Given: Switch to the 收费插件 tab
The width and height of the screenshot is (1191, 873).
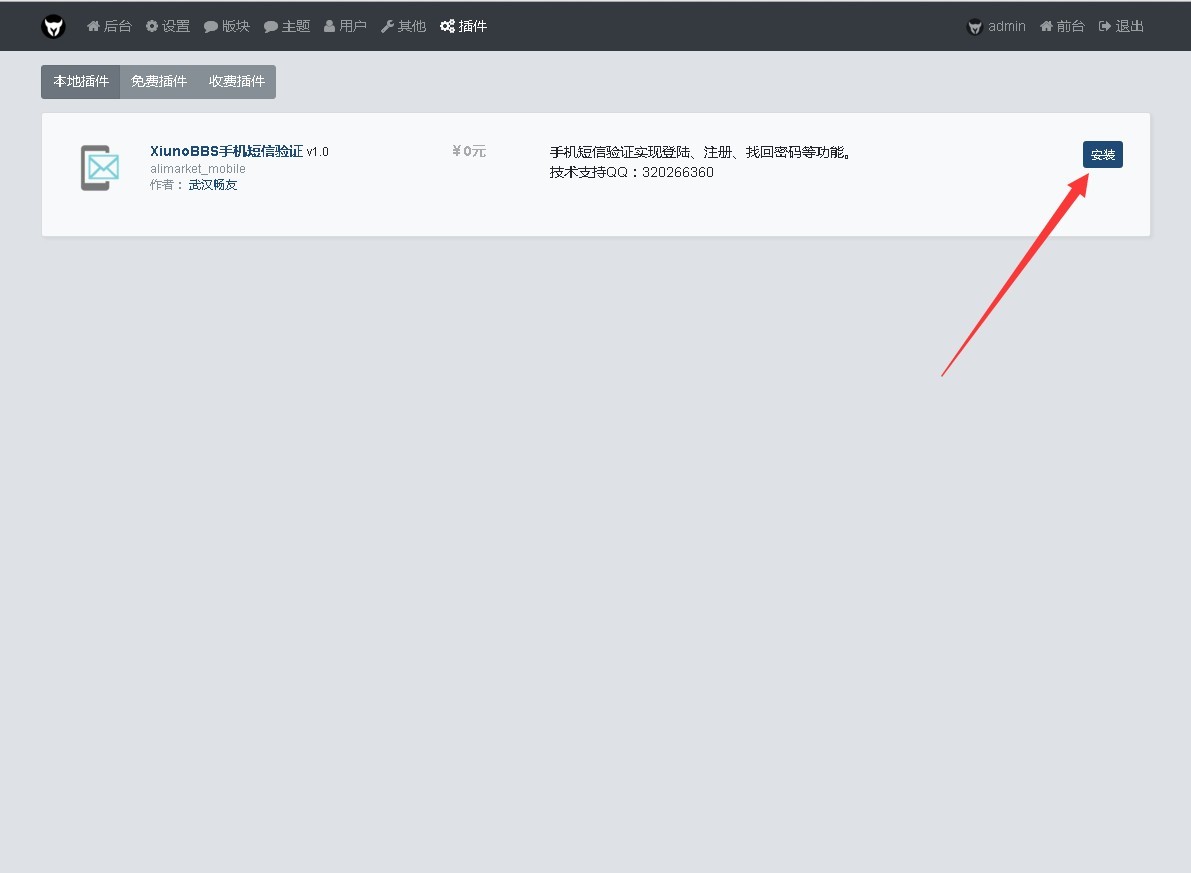Looking at the screenshot, I should [237, 81].
